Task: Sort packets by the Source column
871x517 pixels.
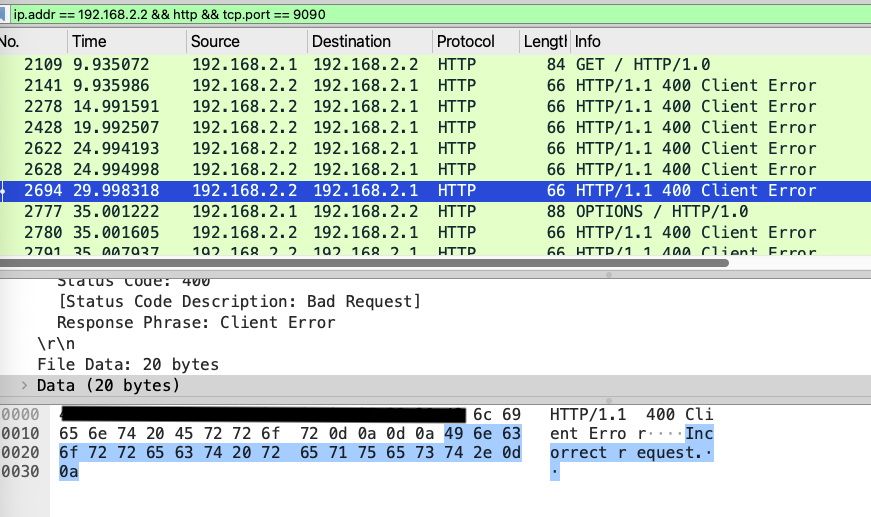Action: pyautogui.click(x=247, y=42)
